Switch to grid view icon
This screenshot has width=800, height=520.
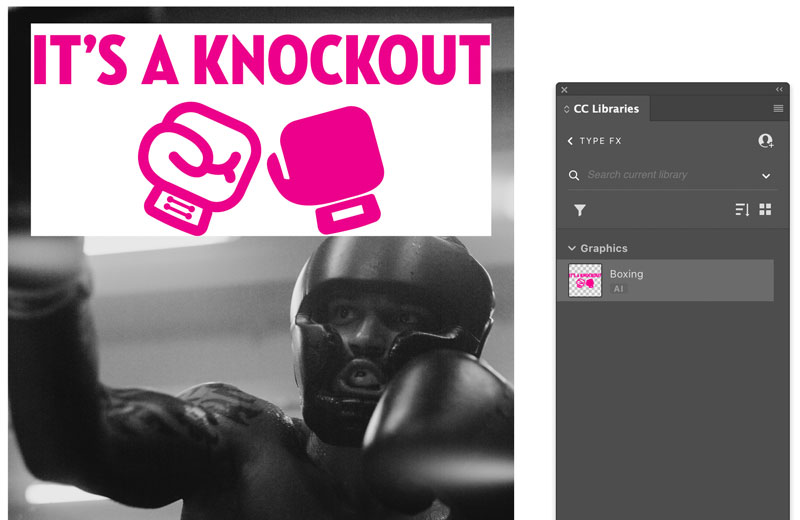[x=765, y=209]
